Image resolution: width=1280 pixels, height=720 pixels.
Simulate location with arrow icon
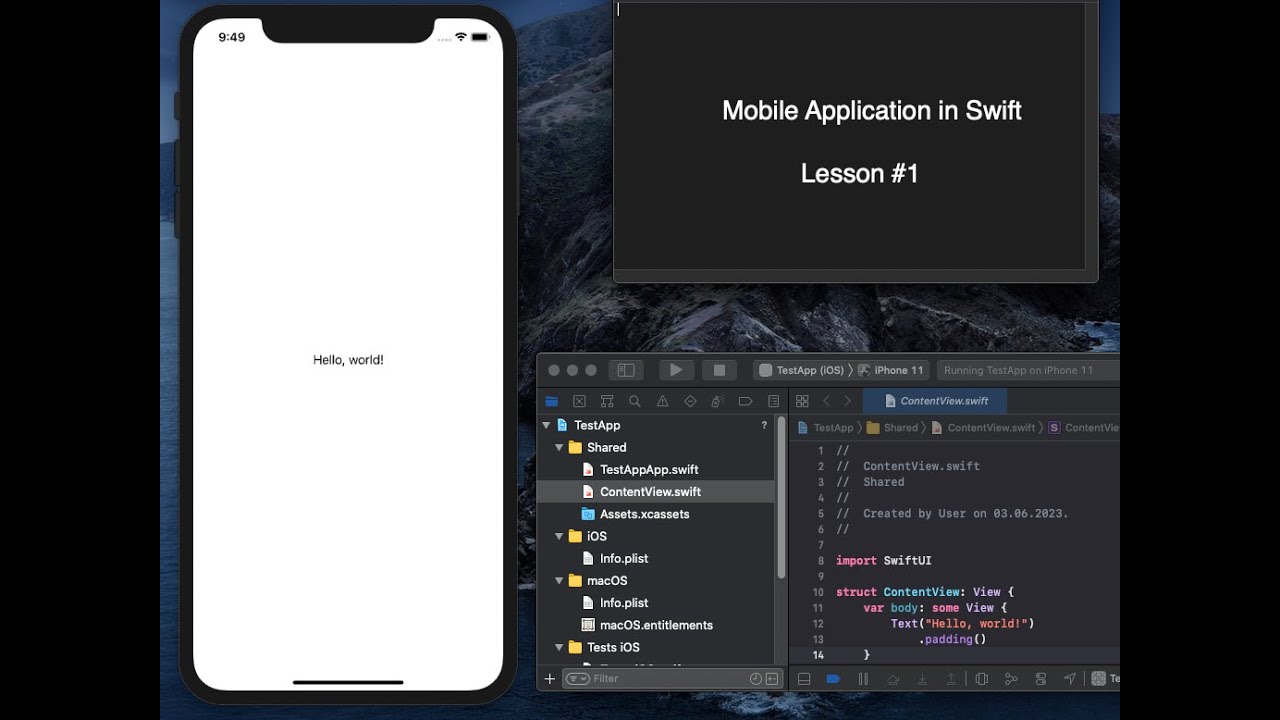click(x=1070, y=679)
